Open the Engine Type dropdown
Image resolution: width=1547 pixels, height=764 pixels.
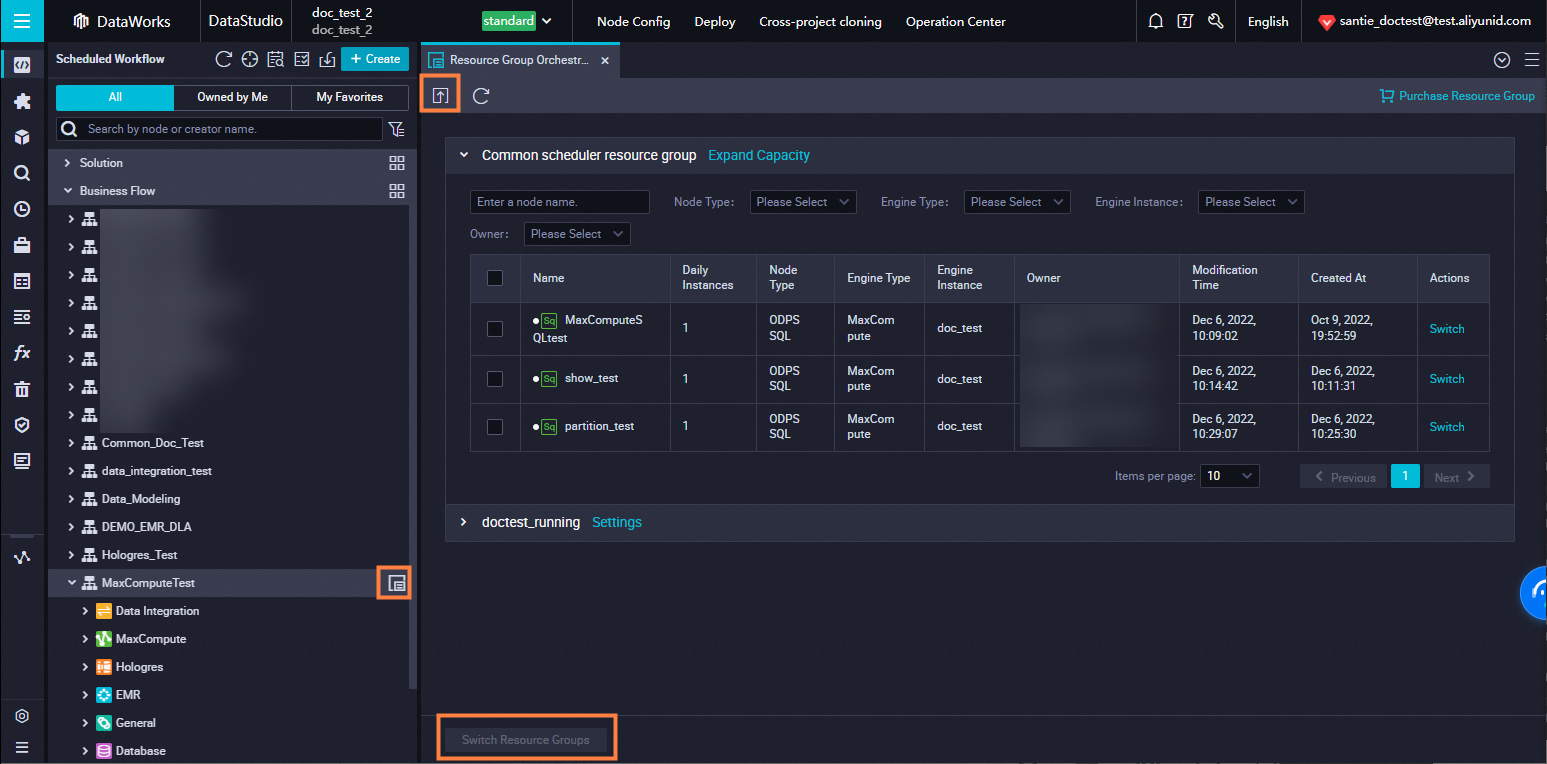[x=1017, y=202]
